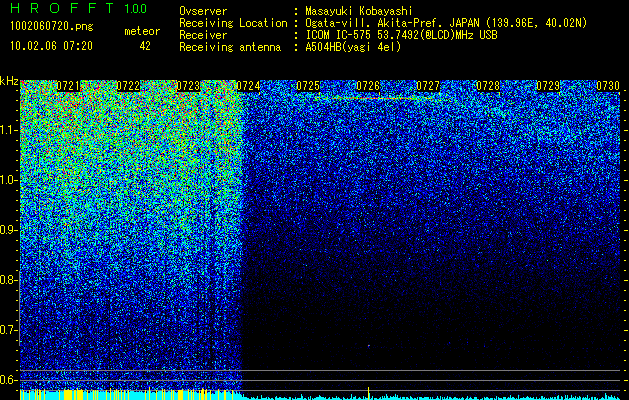This screenshot has width=629, height=400.
Task: Click the yellow signal spike below 0726
Action: [369, 393]
